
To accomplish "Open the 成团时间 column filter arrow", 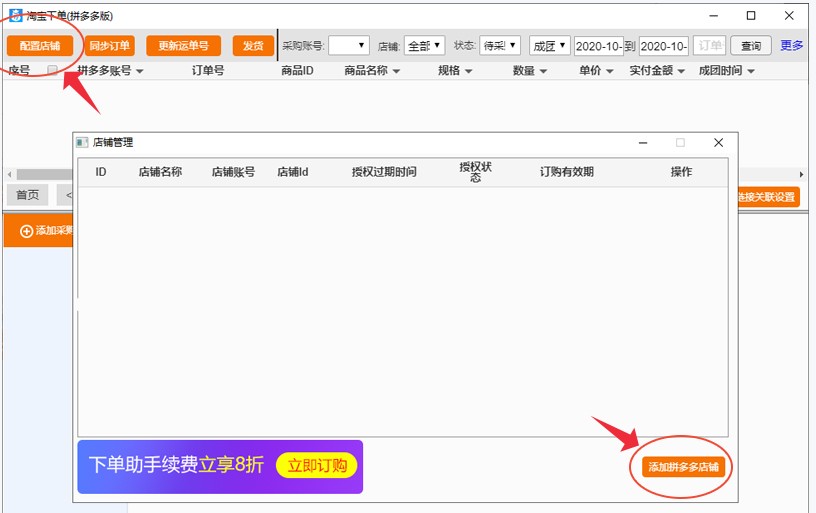I will (751, 71).
